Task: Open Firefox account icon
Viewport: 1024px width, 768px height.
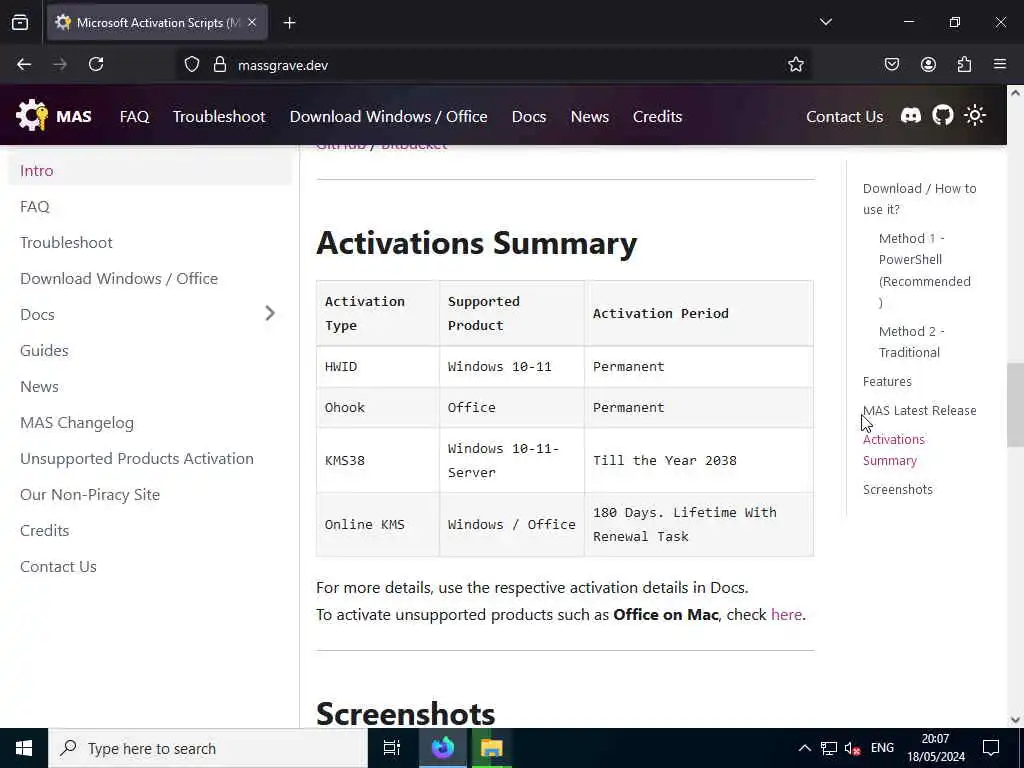Action: 928,64
